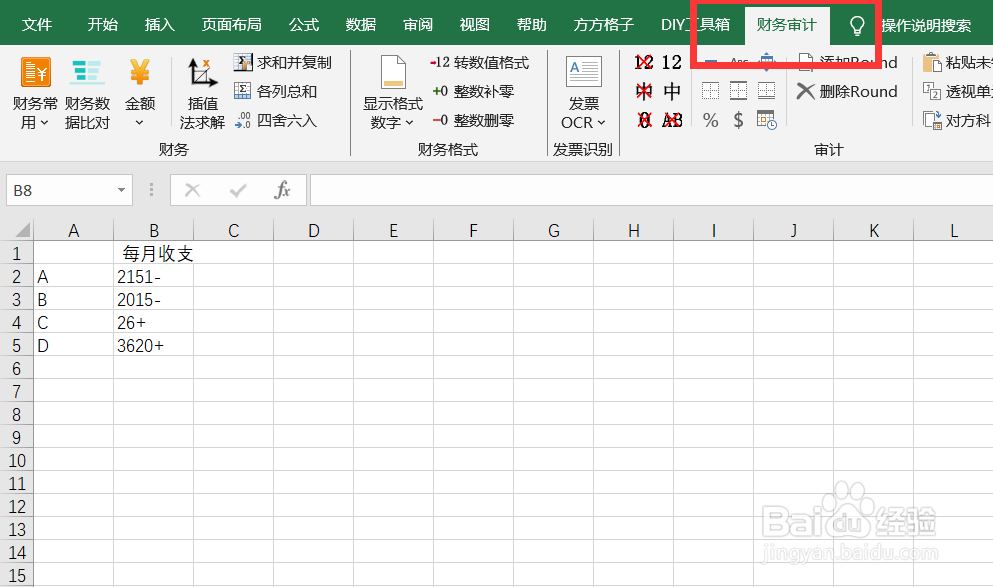Click cell with value 2151-
The height and width of the screenshot is (587, 993).
154,277
